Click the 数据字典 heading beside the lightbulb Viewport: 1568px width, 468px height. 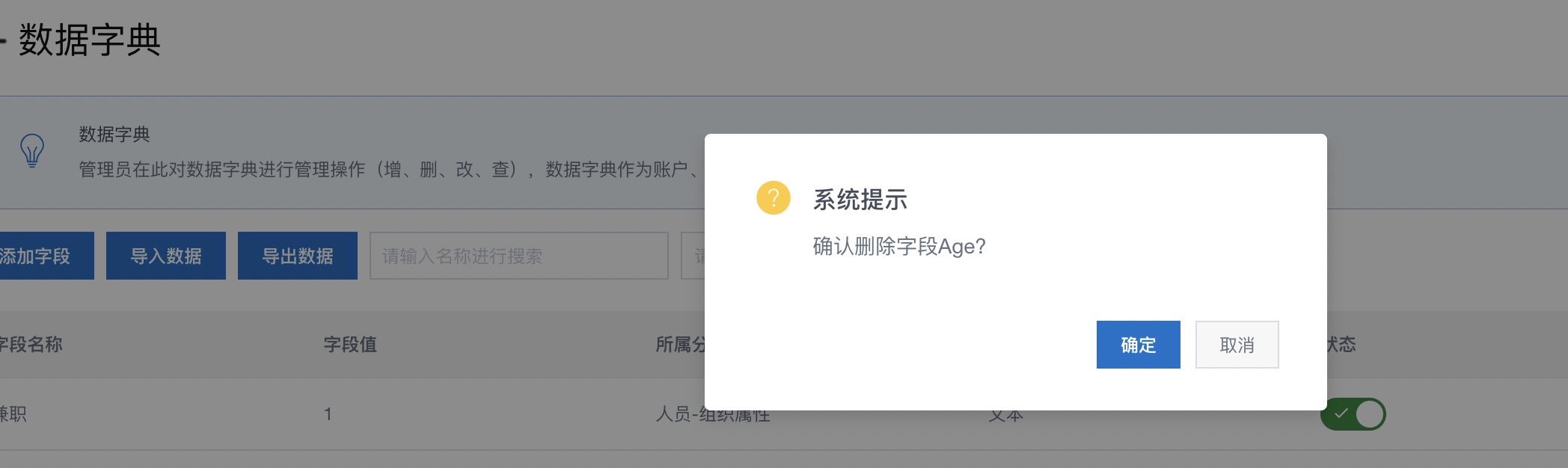[114, 135]
